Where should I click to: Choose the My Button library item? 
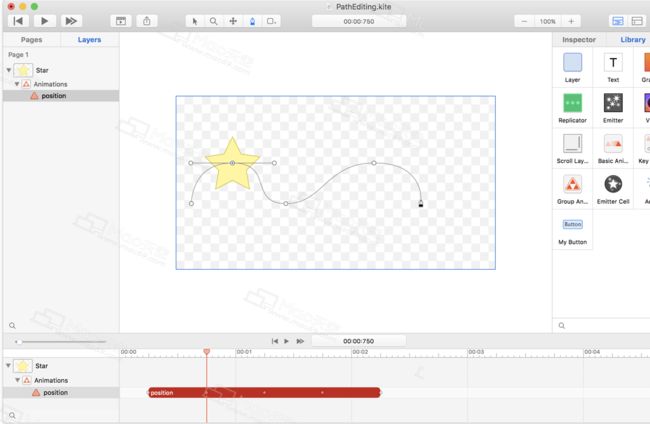(572, 230)
